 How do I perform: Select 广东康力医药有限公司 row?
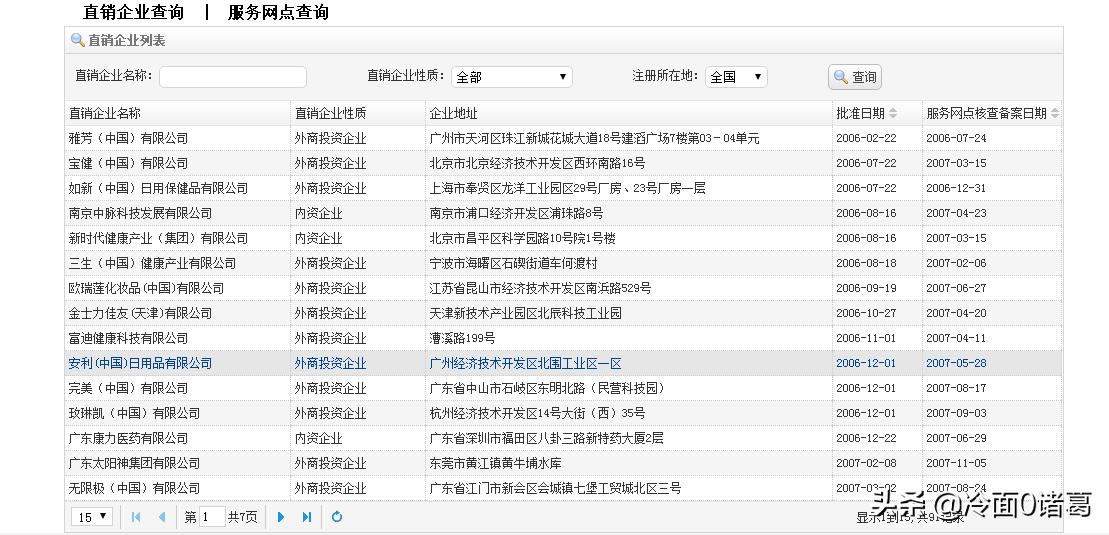point(563,438)
